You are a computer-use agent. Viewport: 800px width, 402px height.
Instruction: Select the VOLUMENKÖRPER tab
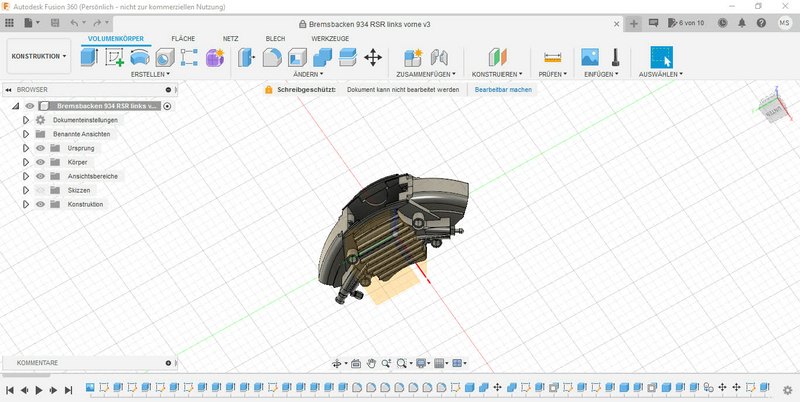pos(116,39)
